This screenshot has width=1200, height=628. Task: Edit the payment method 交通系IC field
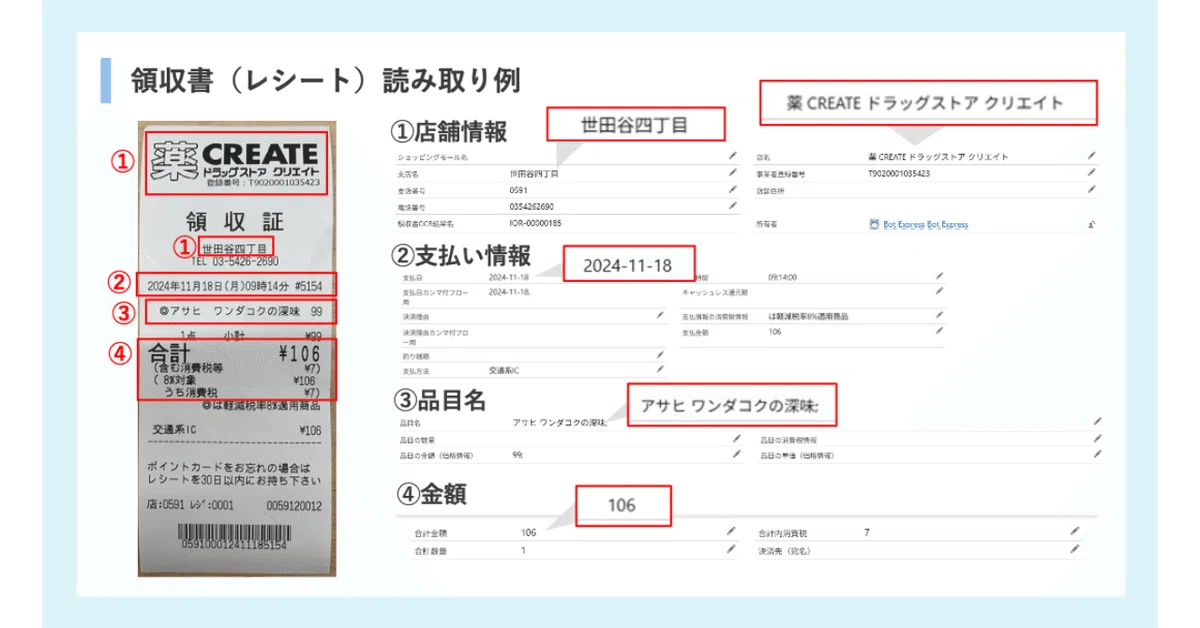tap(660, 370)
